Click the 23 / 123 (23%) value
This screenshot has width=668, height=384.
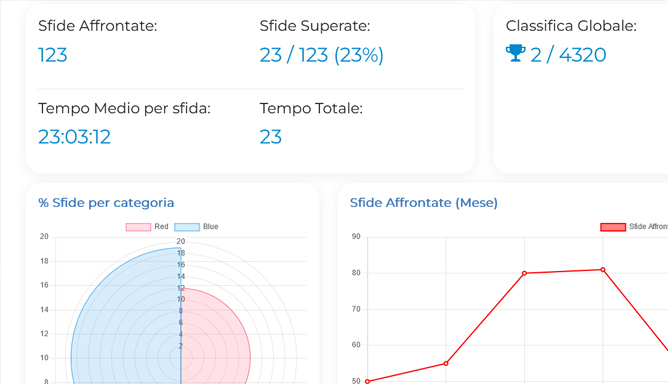(322, 55)
